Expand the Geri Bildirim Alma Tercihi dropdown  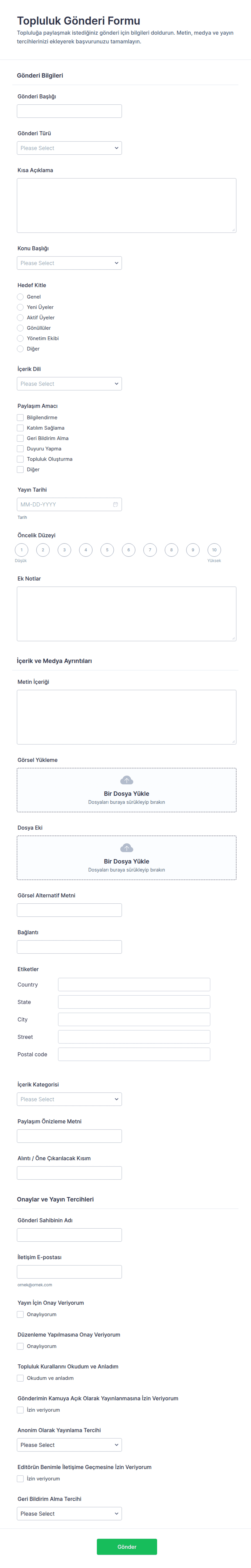pos(69,1513)
